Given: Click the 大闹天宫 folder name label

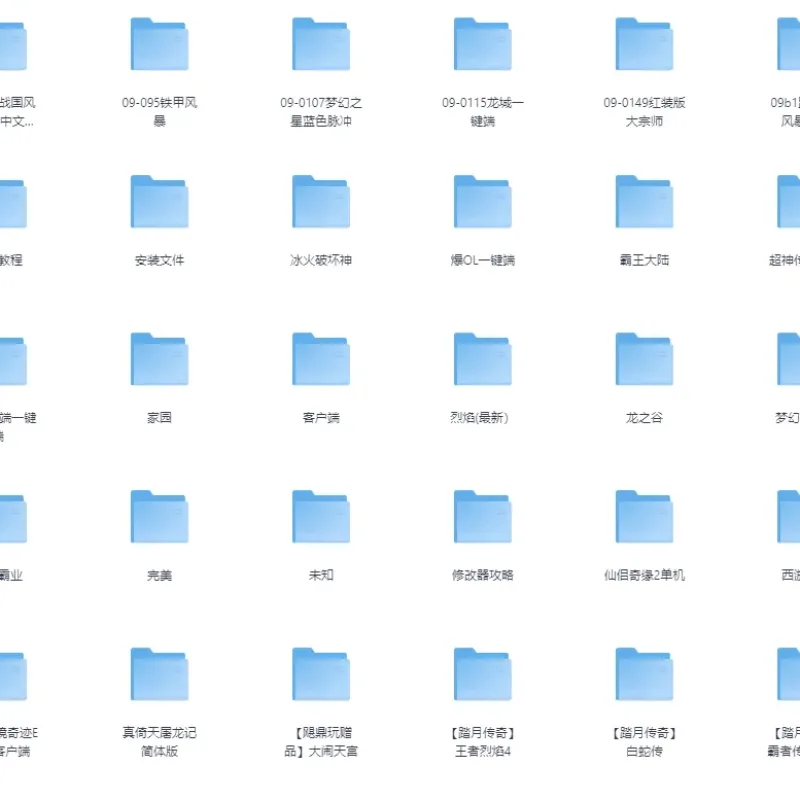Looking at the screenshot, I should coord(321,742).
